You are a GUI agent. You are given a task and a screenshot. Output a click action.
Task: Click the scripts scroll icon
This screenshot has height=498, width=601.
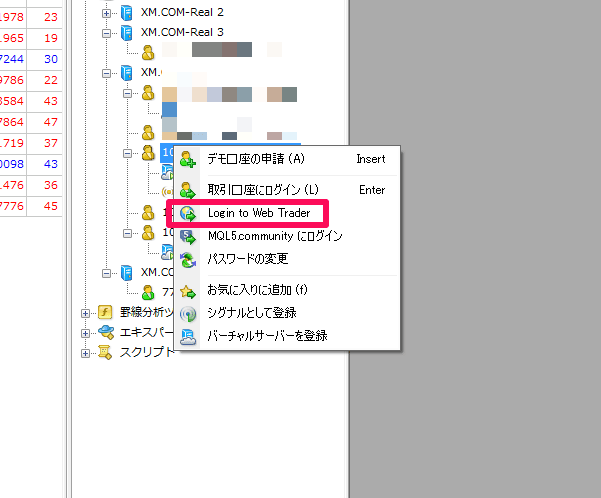(105, 352)
